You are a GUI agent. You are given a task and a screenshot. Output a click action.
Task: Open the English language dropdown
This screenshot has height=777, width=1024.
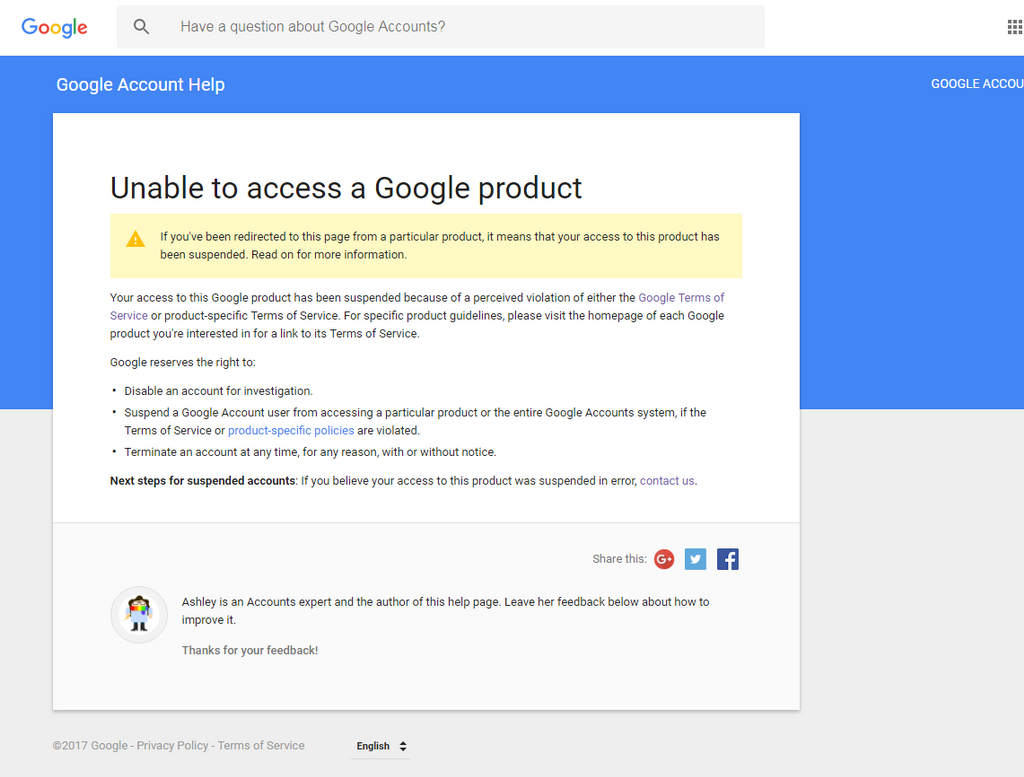[380, 746]
